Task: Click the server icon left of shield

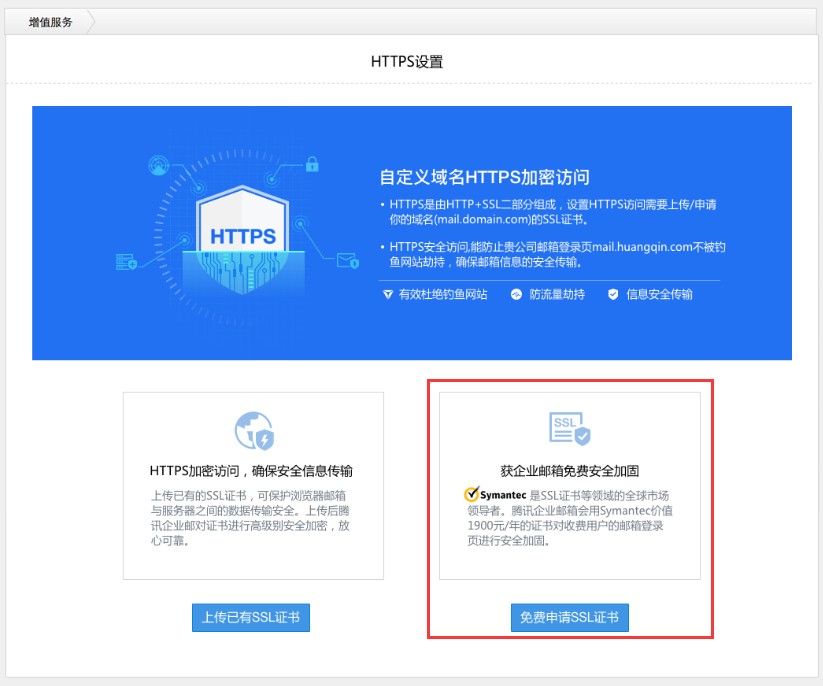Action: pos(126,262)
